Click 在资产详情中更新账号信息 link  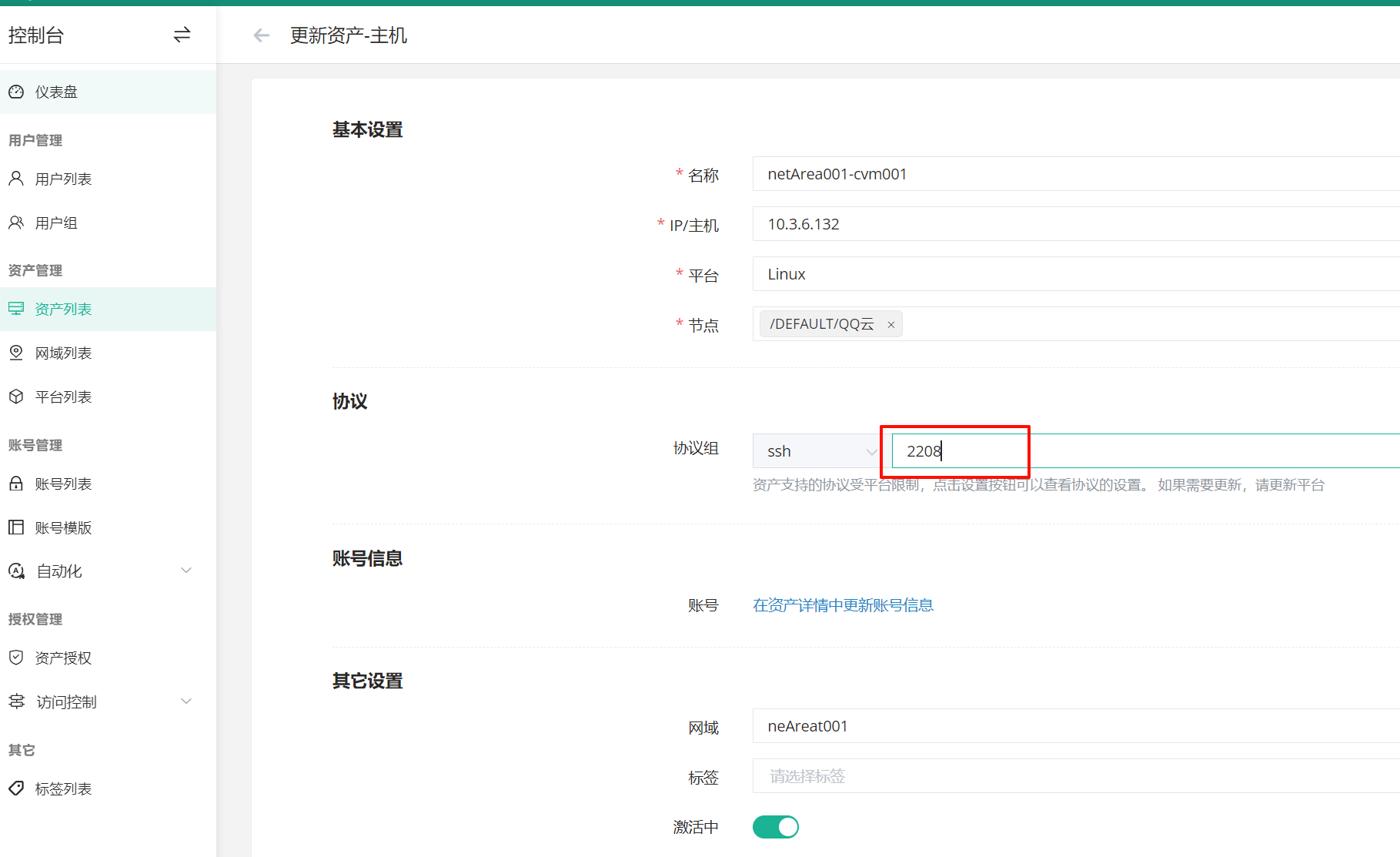[843, 605]
